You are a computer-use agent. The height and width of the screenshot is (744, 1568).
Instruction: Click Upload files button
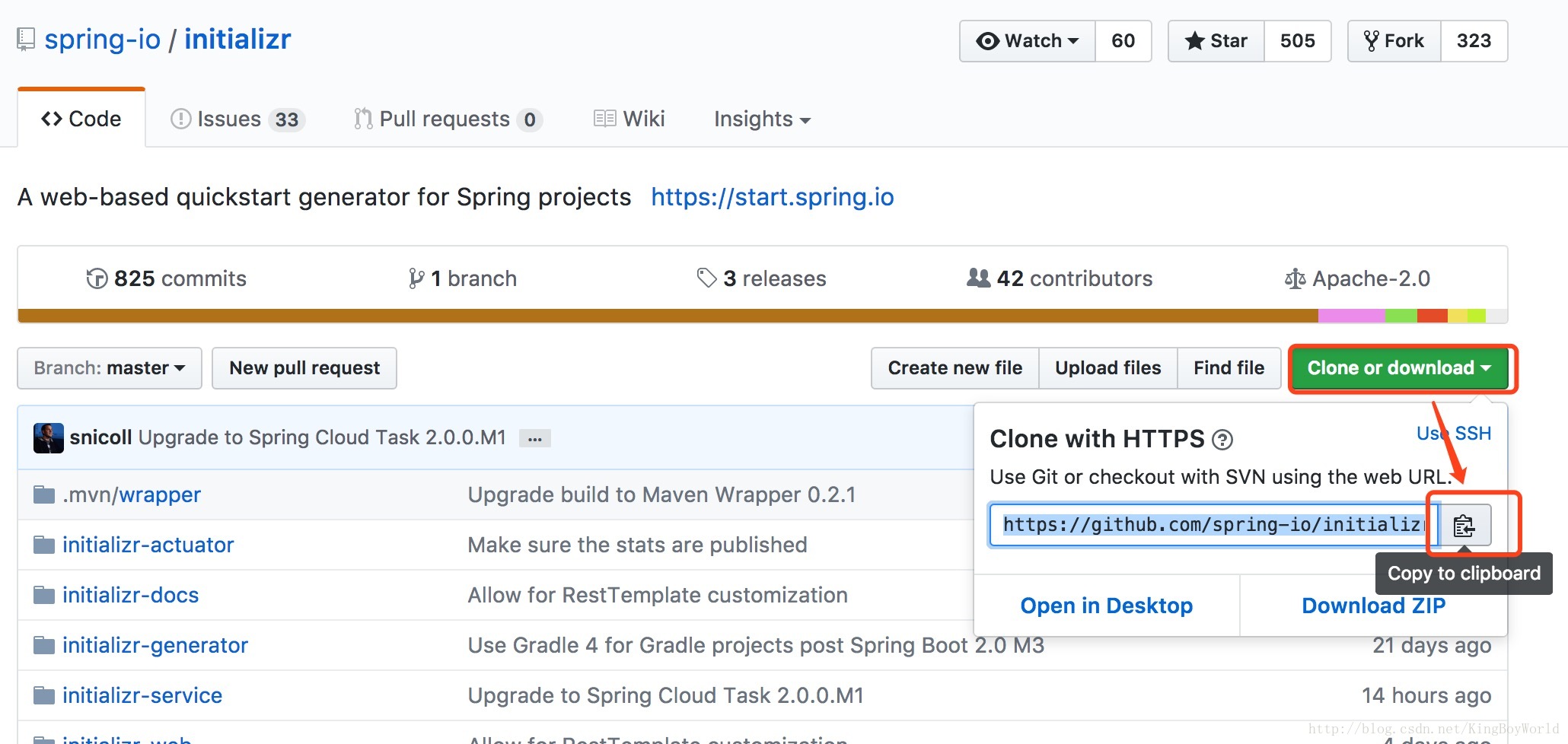[1107, 368]
